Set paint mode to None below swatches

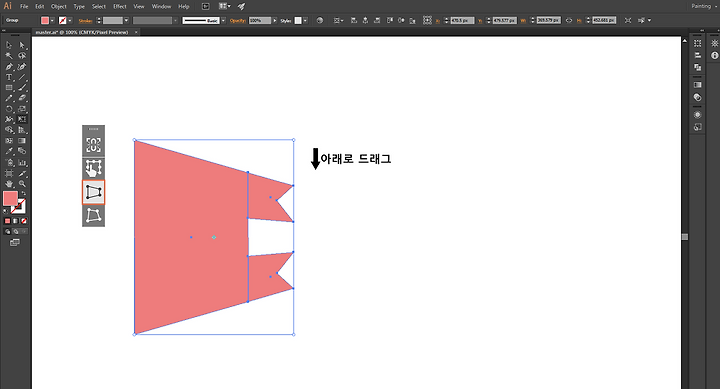(24, 221)
